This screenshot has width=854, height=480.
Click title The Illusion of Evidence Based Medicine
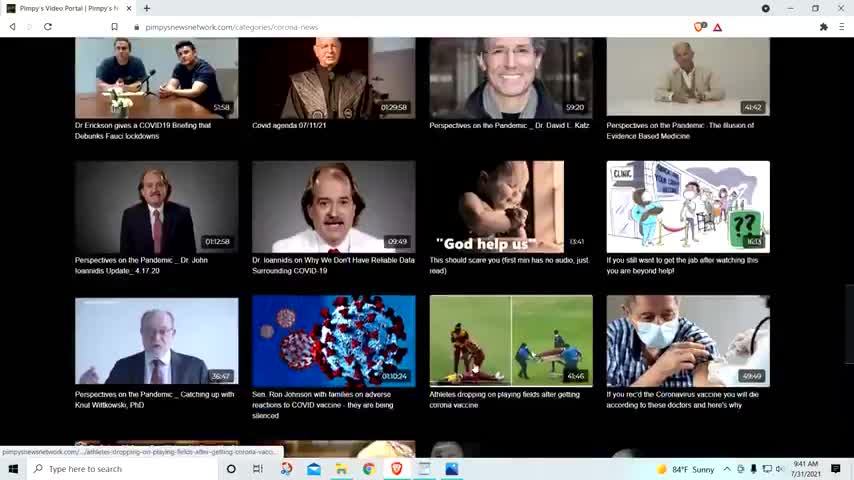[x=680, y=131]
